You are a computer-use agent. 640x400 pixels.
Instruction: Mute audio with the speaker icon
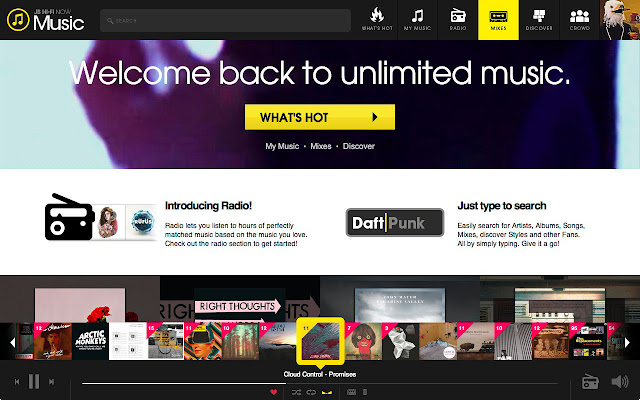620,382
